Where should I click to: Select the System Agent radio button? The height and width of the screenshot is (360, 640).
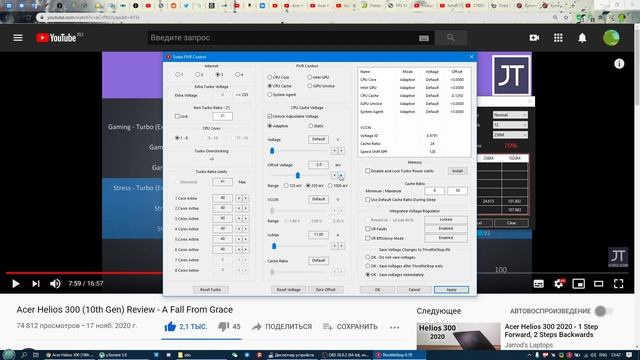[269, 95]
